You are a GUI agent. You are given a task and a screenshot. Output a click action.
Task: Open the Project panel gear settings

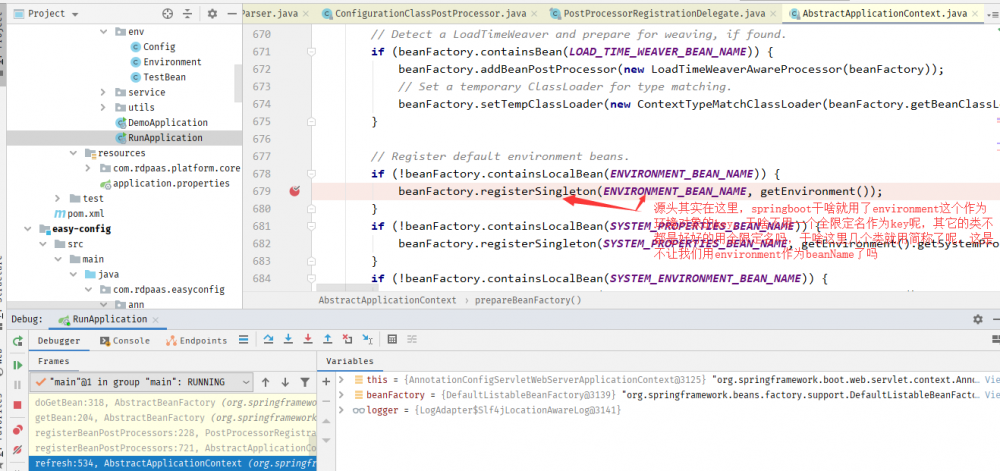[212, 13]
